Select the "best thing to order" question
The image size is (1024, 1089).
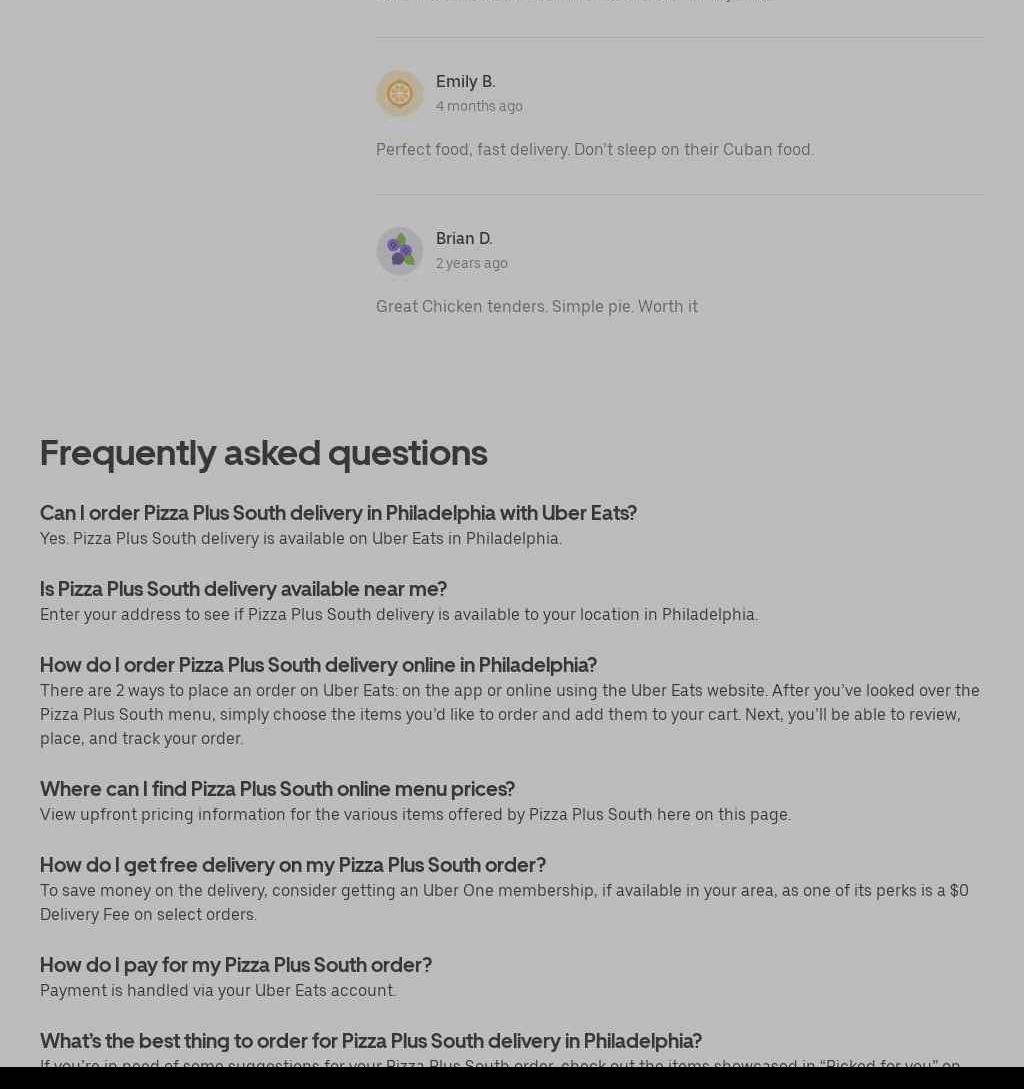click(x=370, y=1041)
